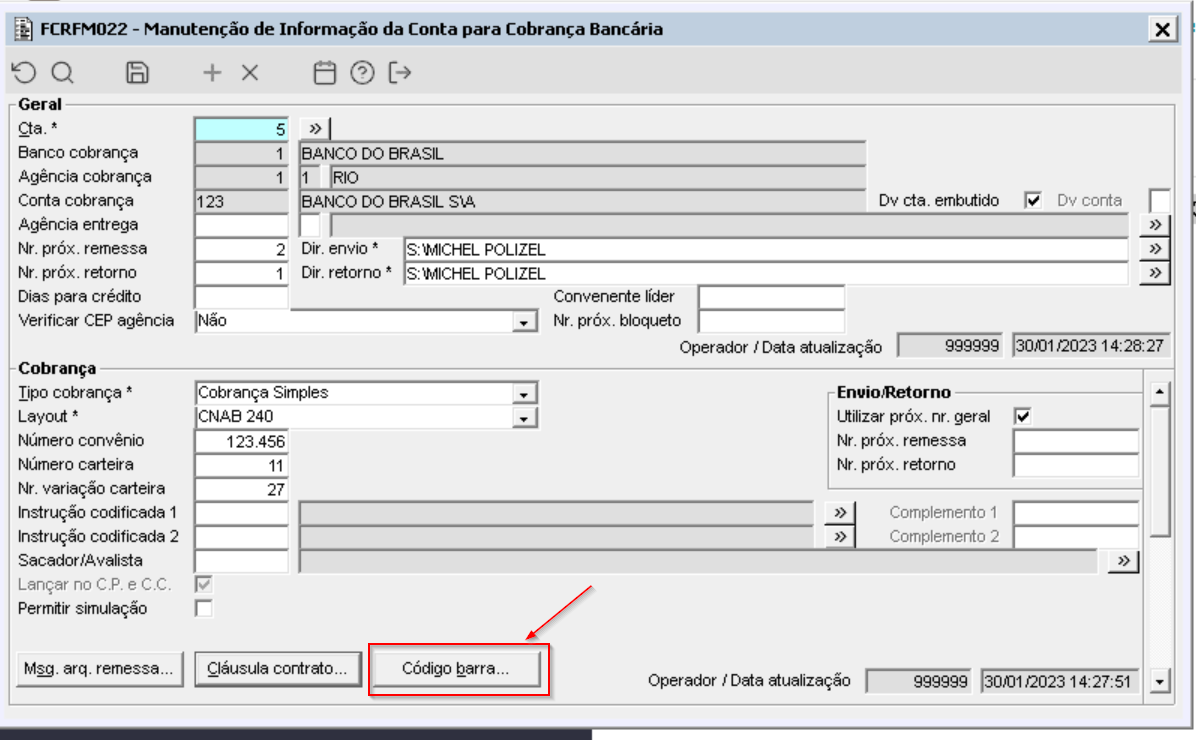The width and height of the screenshot is (1196, 740).
Task: Click the BANCO DO BRASIL bank name text
Action: click(x=372, y=153)
